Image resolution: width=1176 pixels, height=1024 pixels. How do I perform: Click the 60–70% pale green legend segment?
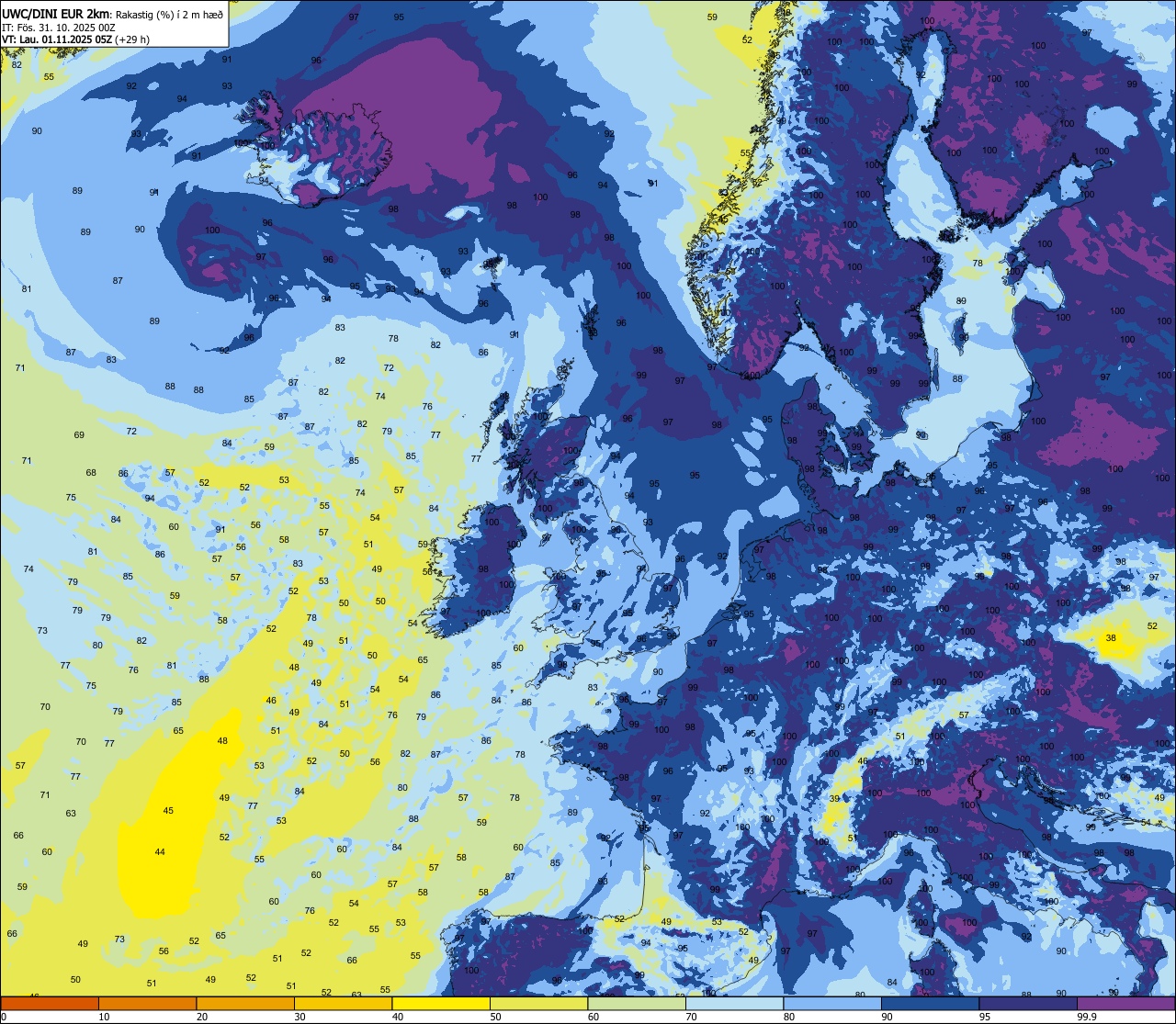click(637, 1003)
